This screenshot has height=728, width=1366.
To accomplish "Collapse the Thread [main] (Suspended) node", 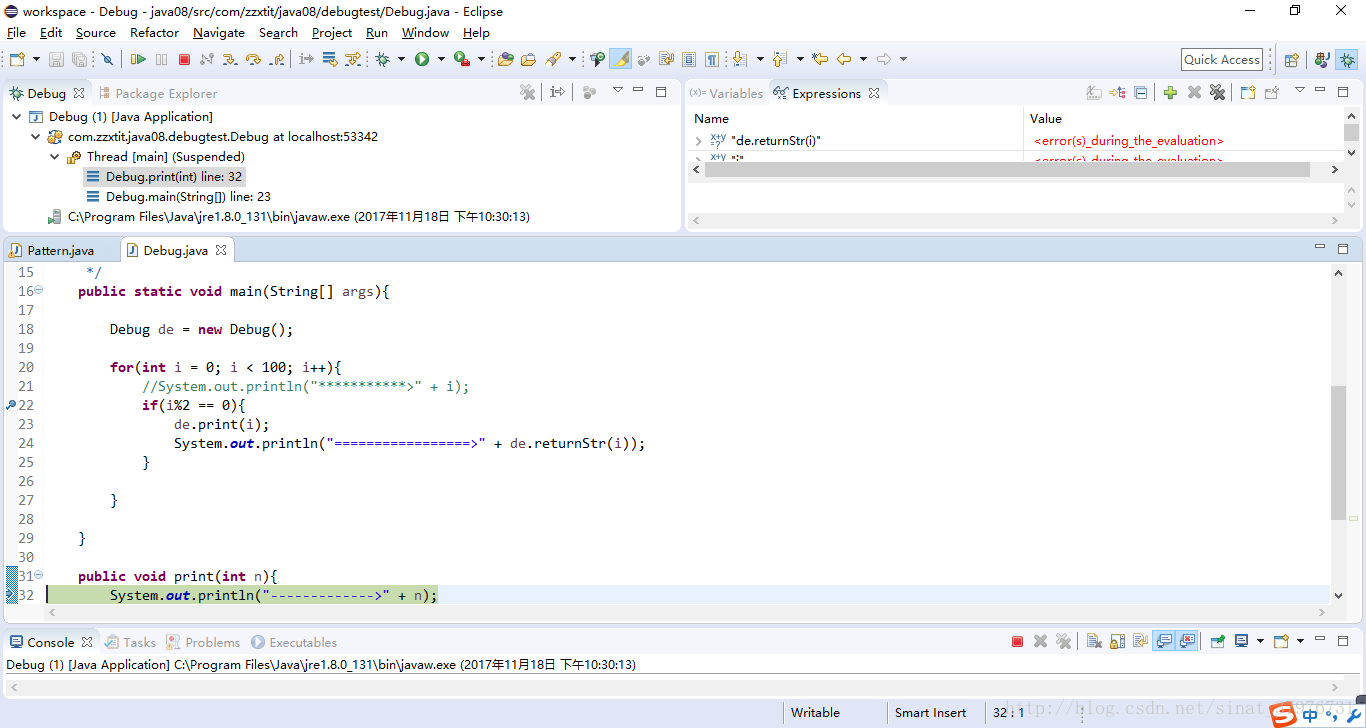I will [55, 157].
